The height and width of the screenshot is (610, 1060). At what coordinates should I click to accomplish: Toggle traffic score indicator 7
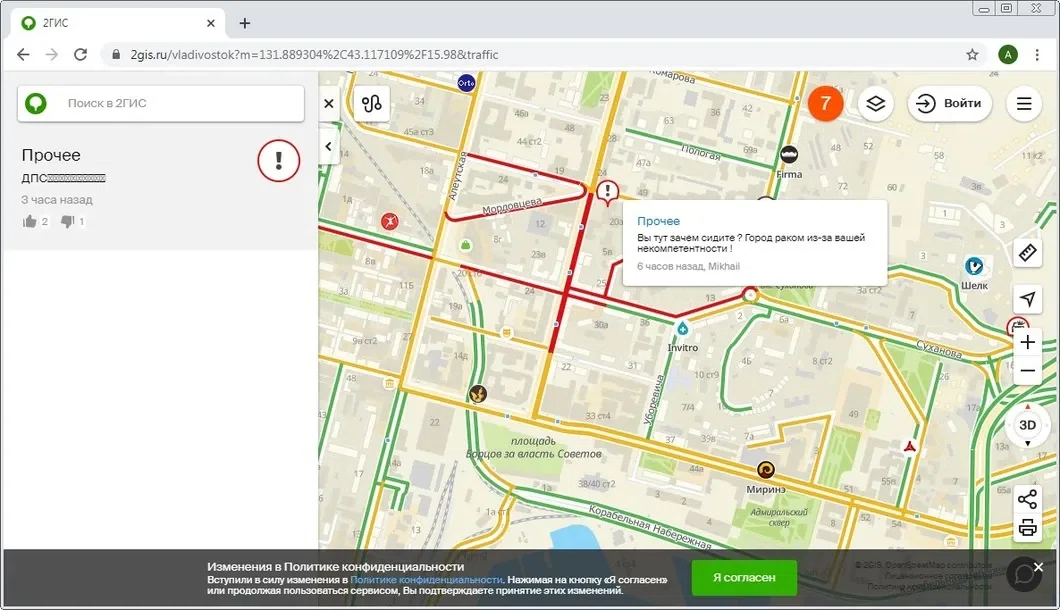click(826, 103)
